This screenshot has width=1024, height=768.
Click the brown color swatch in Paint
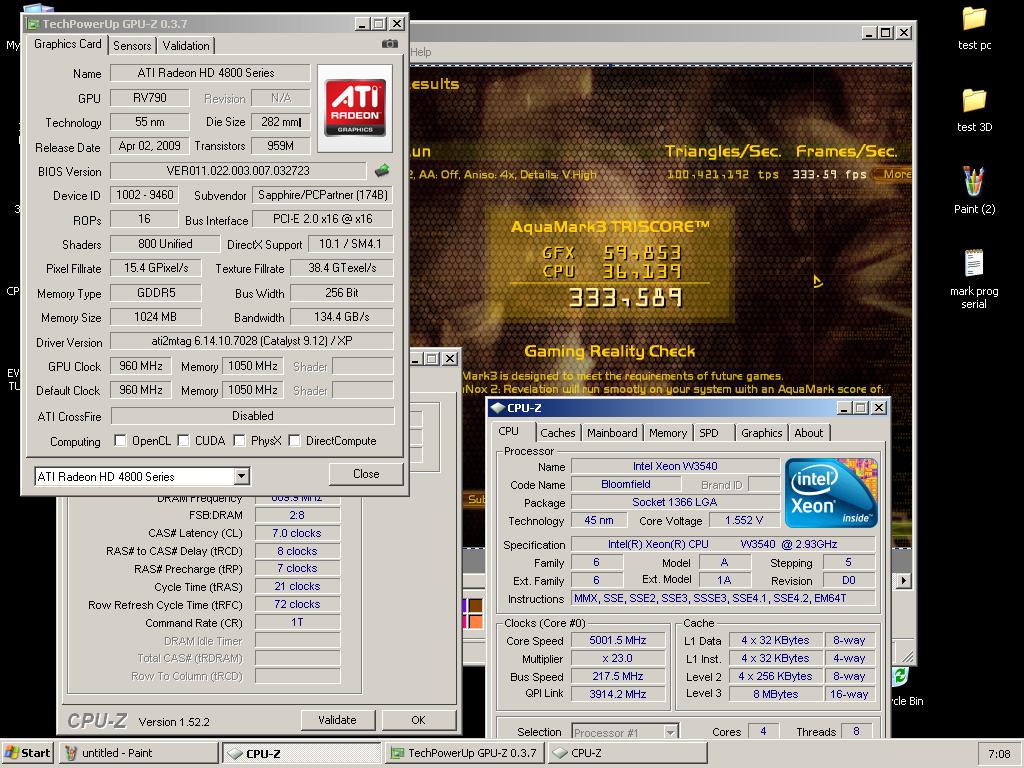[x=475, y=605]
